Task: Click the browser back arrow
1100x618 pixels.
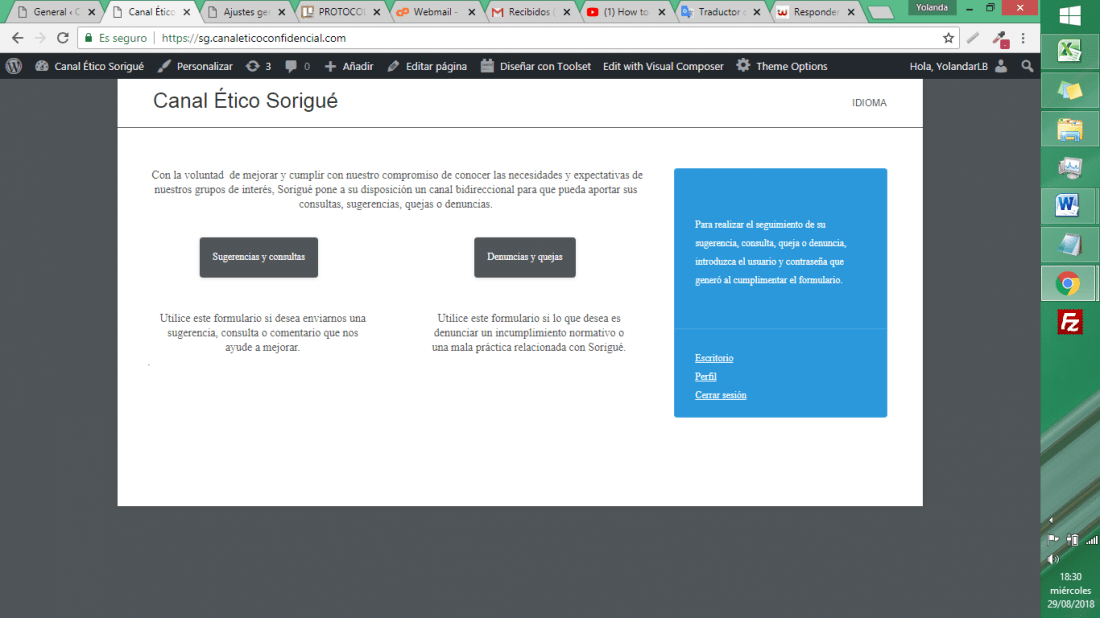Action: 18,38
